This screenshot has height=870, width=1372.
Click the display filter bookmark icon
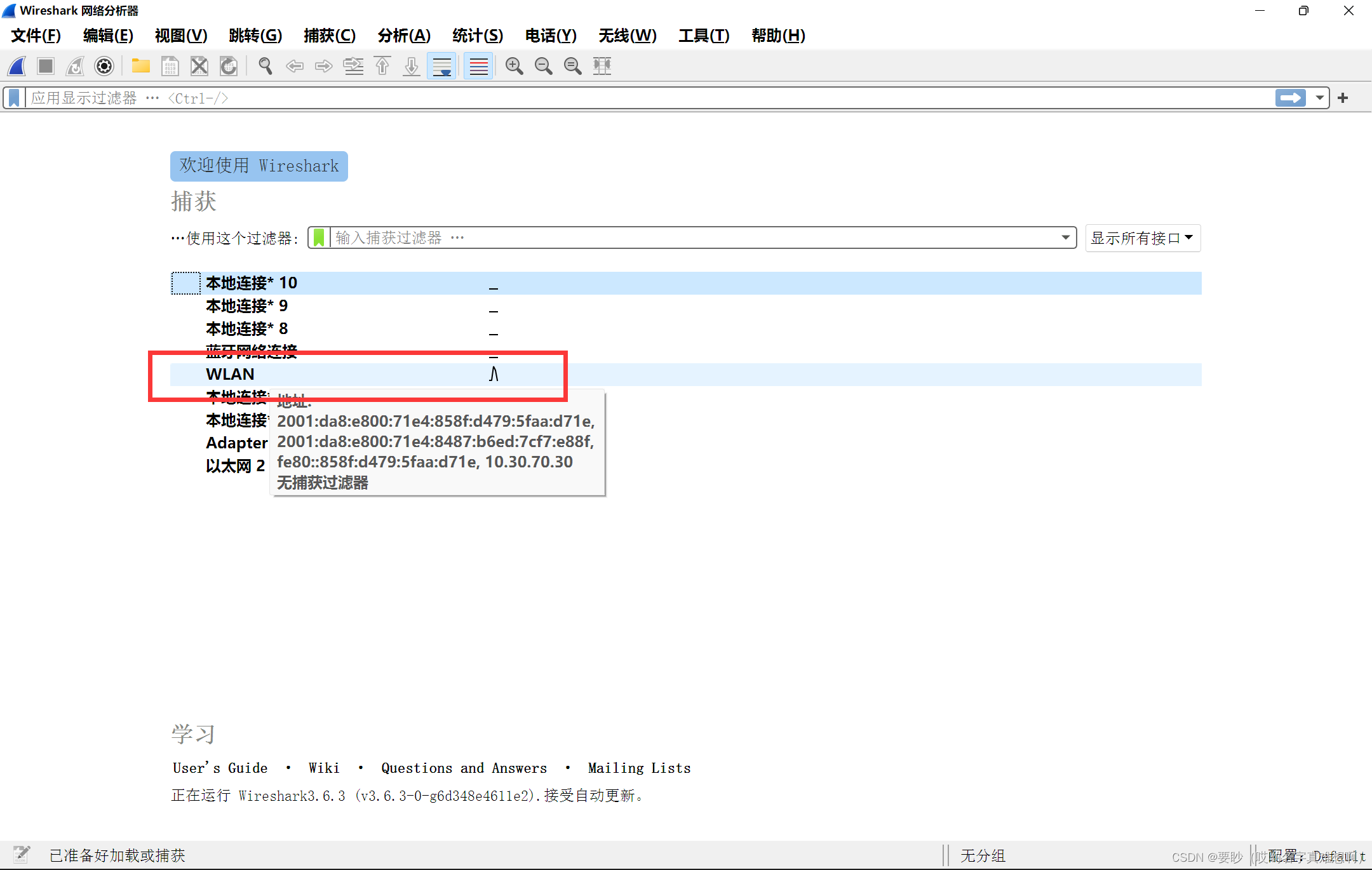pos(14,98)
